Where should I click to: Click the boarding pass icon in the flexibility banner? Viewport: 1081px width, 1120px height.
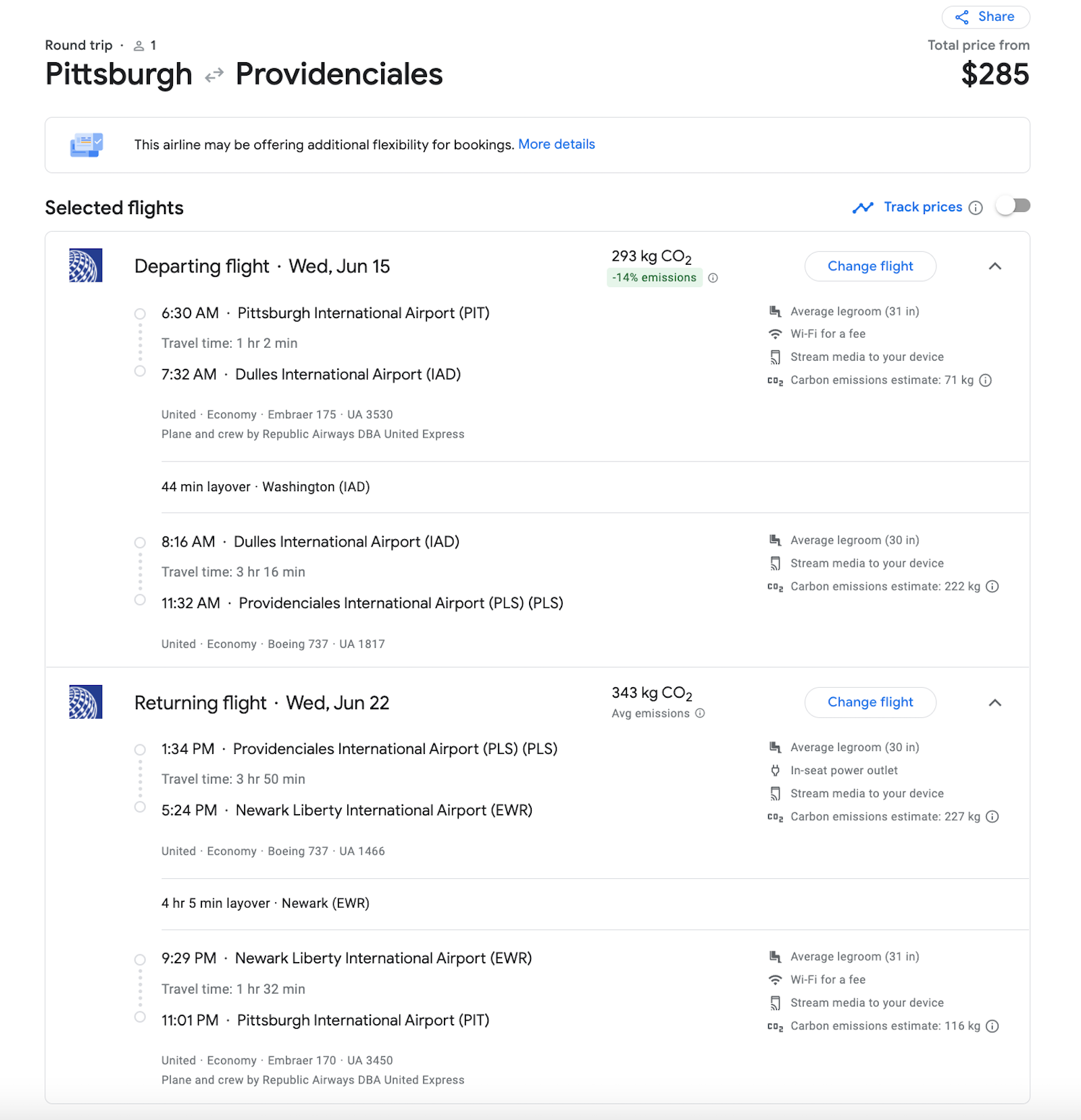[85, 145]
